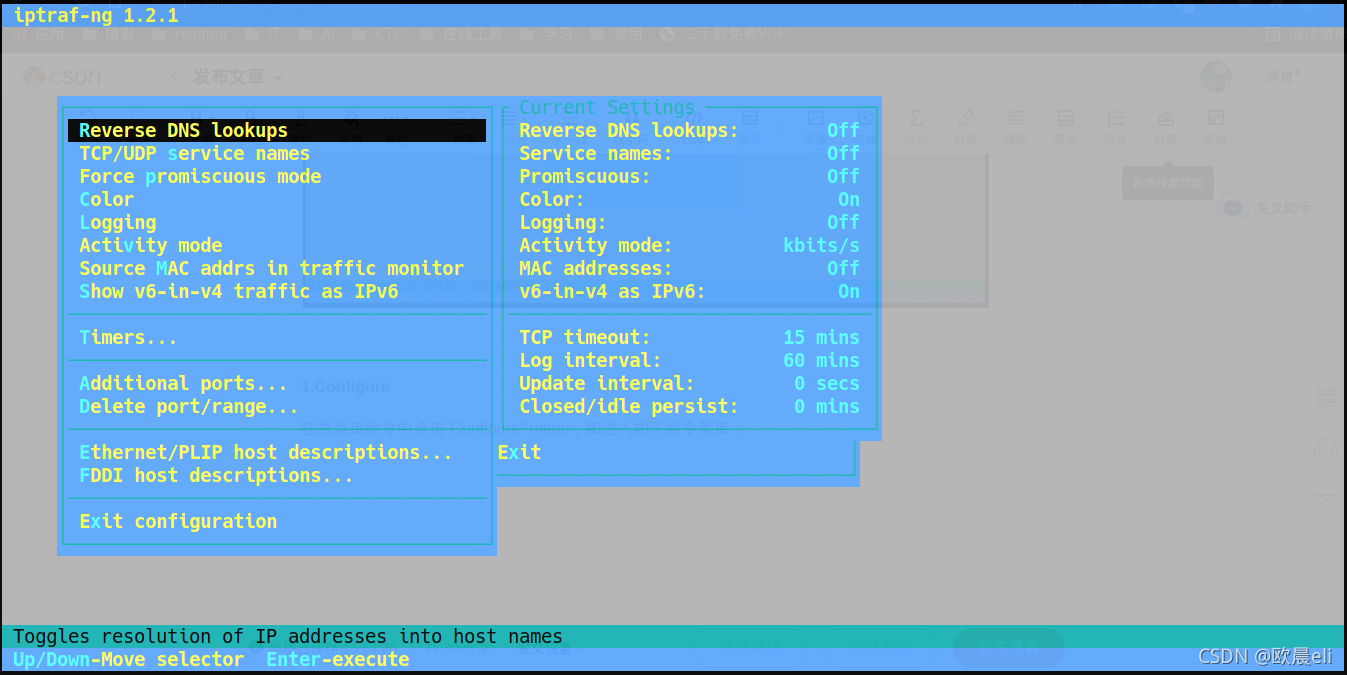Select the Logging menu option
Viewport: 1347px width, 675px height.
[x=117, y=222]
